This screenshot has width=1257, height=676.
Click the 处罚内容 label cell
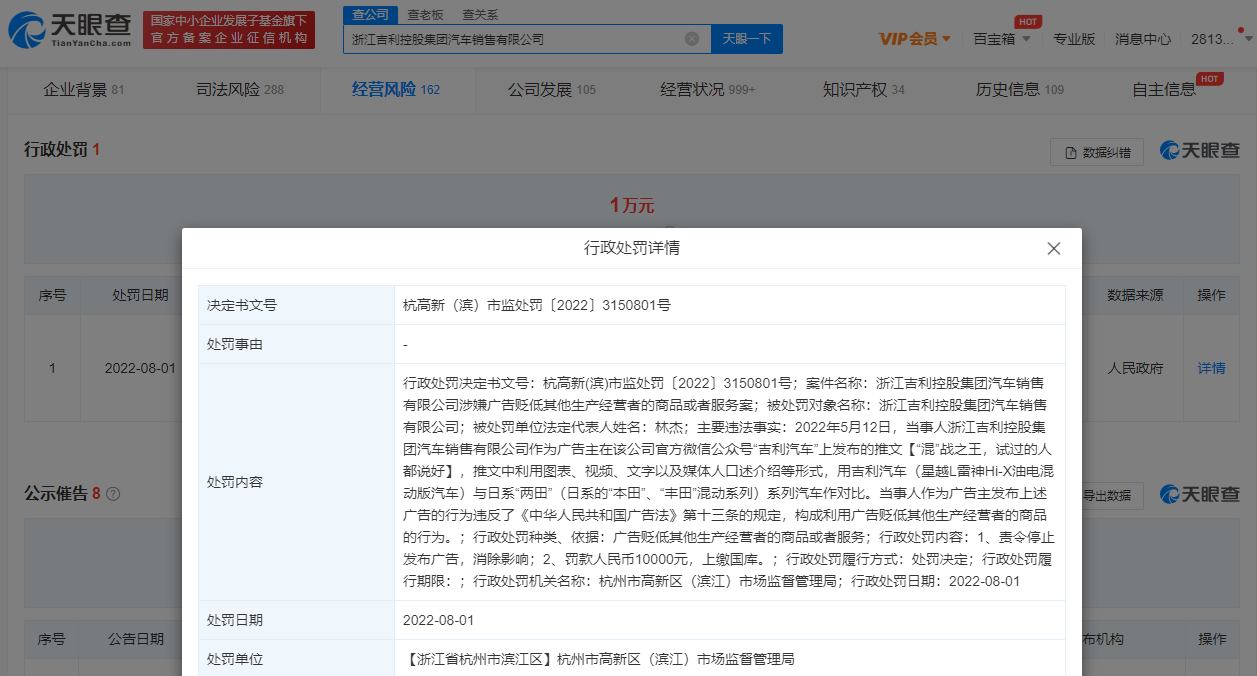click(x=296, y=482)
